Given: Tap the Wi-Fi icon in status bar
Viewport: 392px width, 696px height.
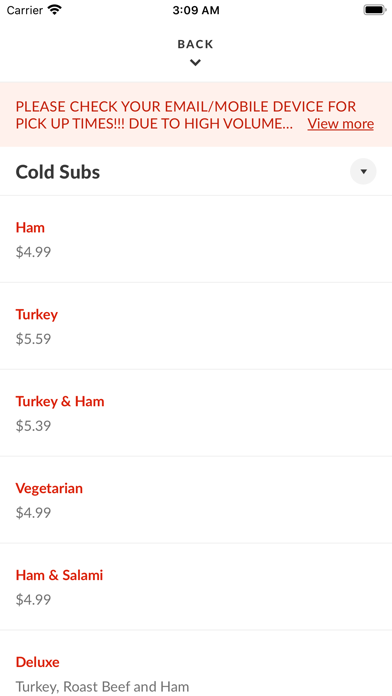Looking at the screenshot, I should [x=55, y=10].
